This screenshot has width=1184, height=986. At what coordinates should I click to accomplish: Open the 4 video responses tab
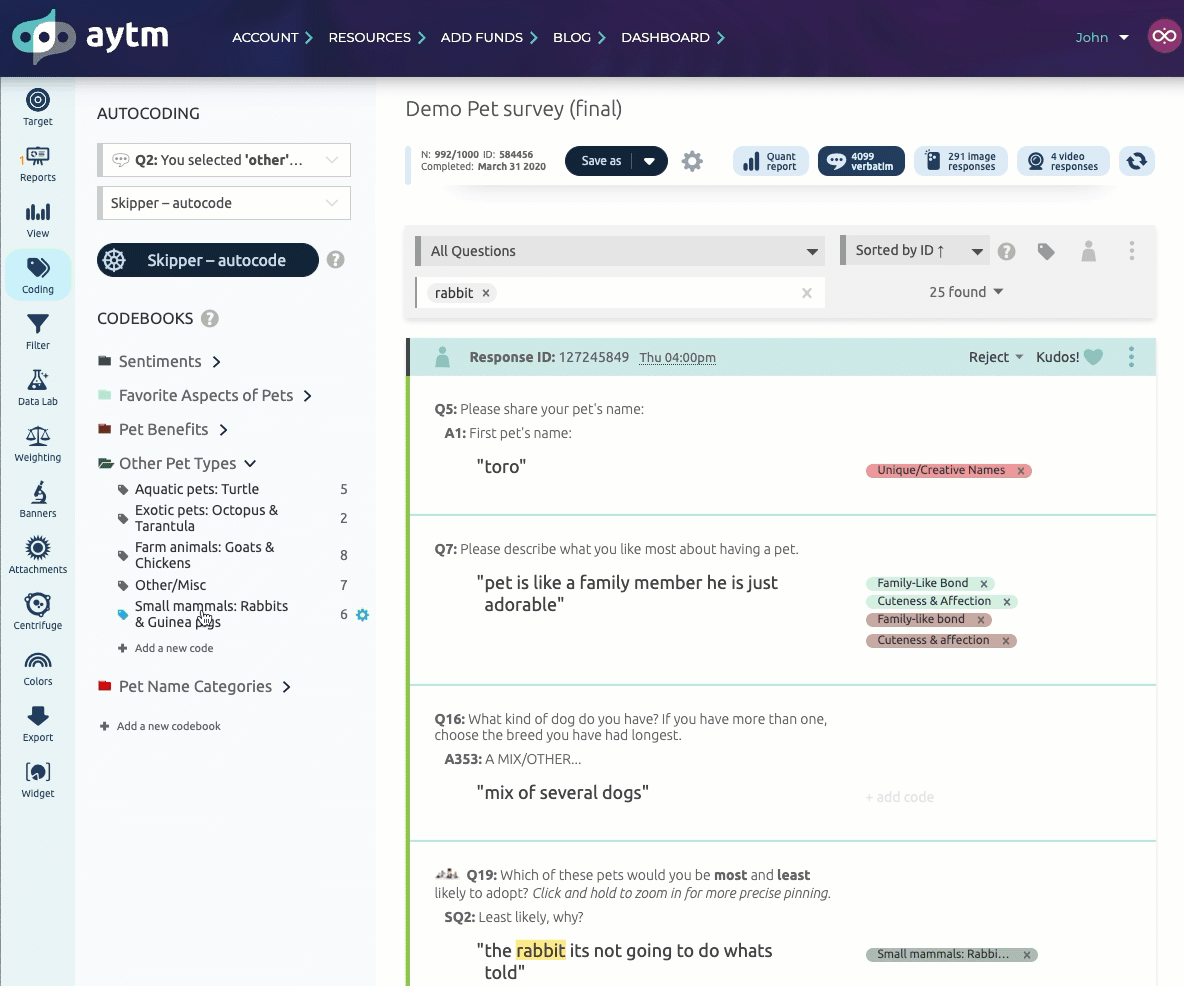(1063, 161)
